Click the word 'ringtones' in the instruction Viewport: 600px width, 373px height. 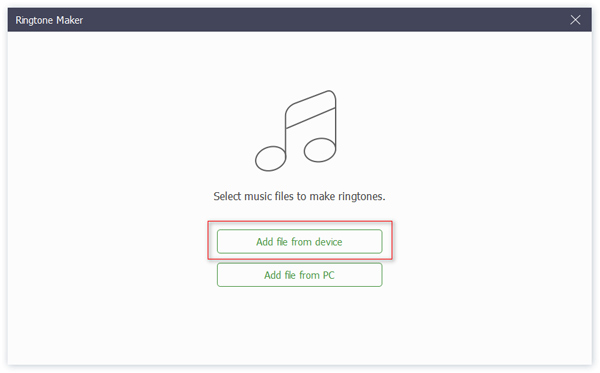tap(361, 197)
